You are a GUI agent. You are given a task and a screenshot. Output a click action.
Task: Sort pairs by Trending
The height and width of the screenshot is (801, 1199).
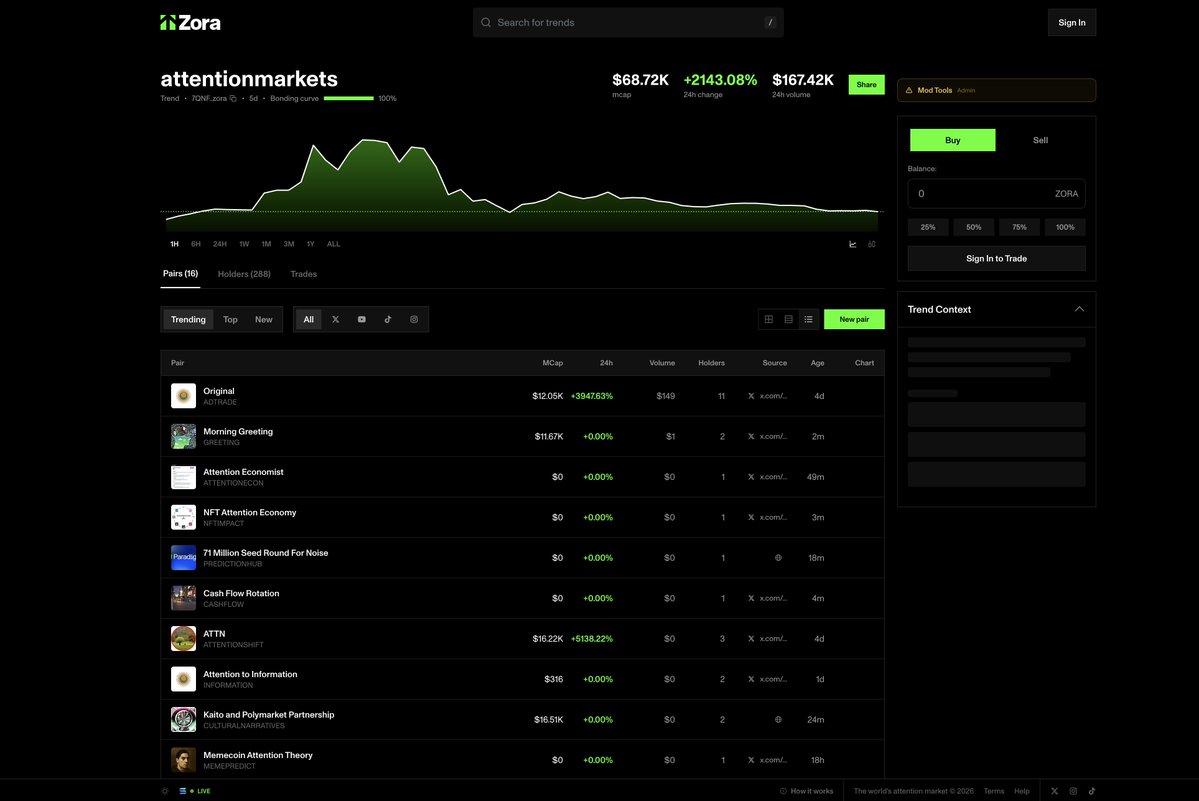188,319
